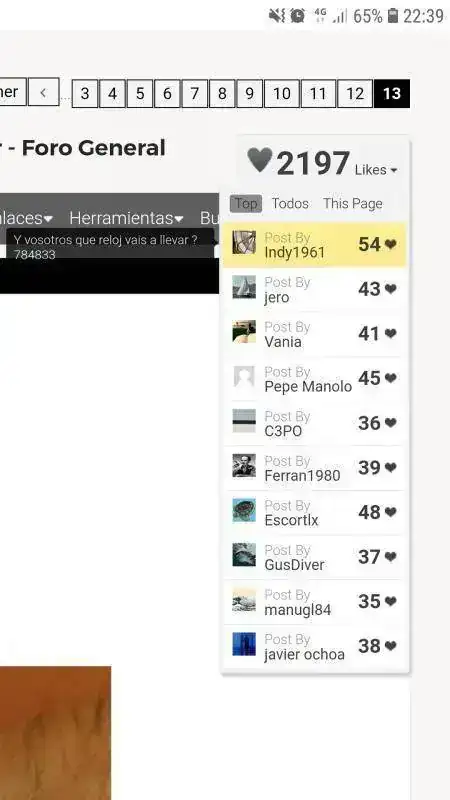
Task: Select the Top tab in likes panel
Action: [246, 204]
